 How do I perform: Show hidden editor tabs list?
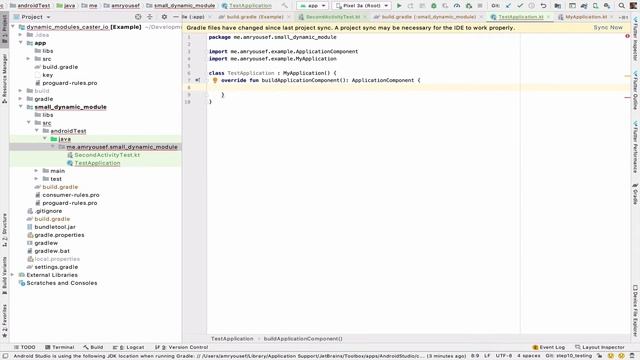pyautogui.click(x=623, y=17)
